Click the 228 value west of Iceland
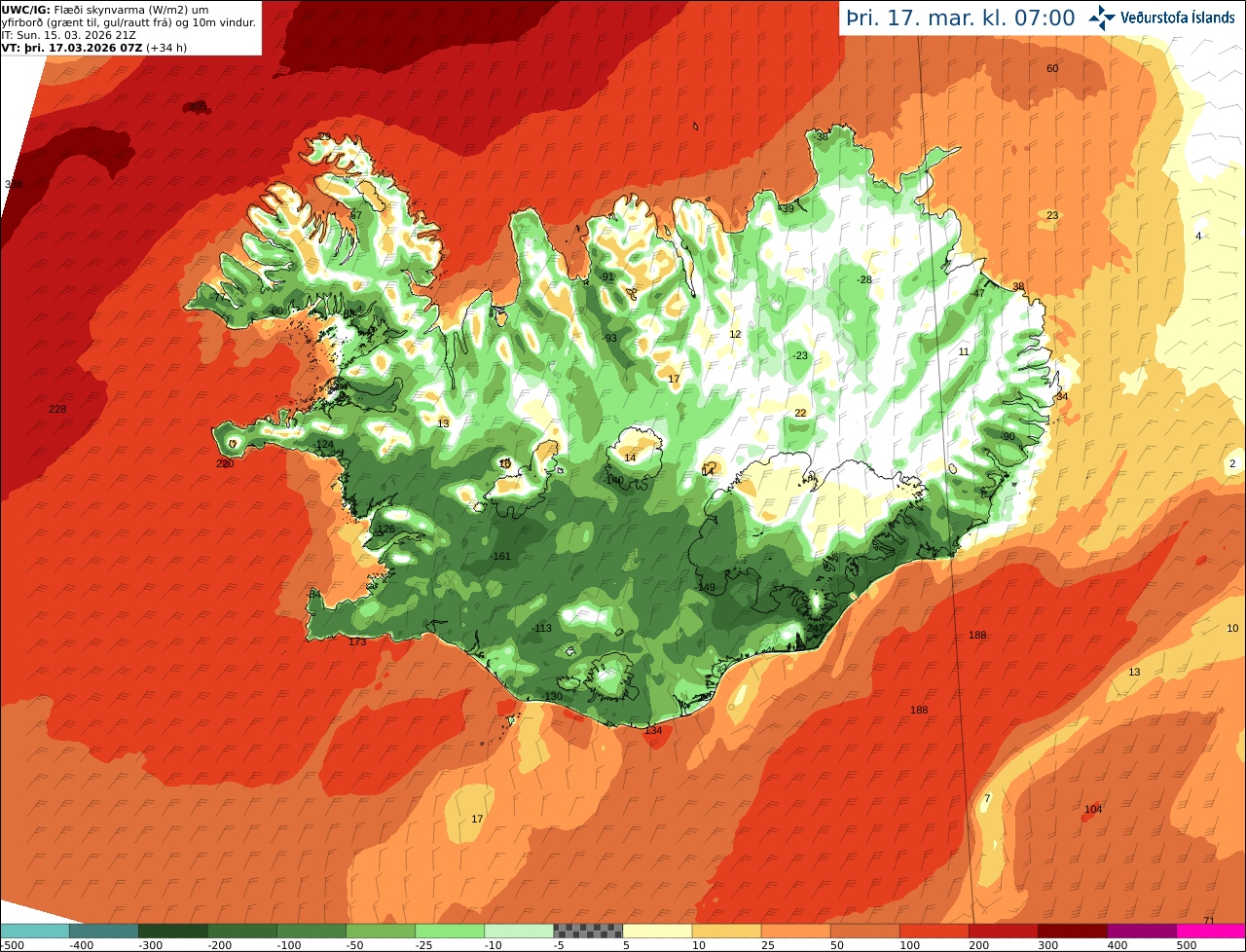1246x952 pixels. (57, 409)
